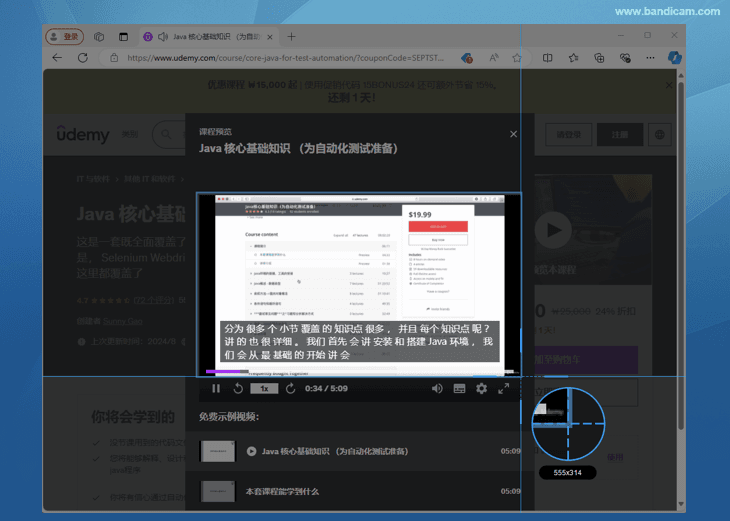Mute the tab audio speaker icon
The height and width of the screenshot is (521, 730).
point(162,36)
